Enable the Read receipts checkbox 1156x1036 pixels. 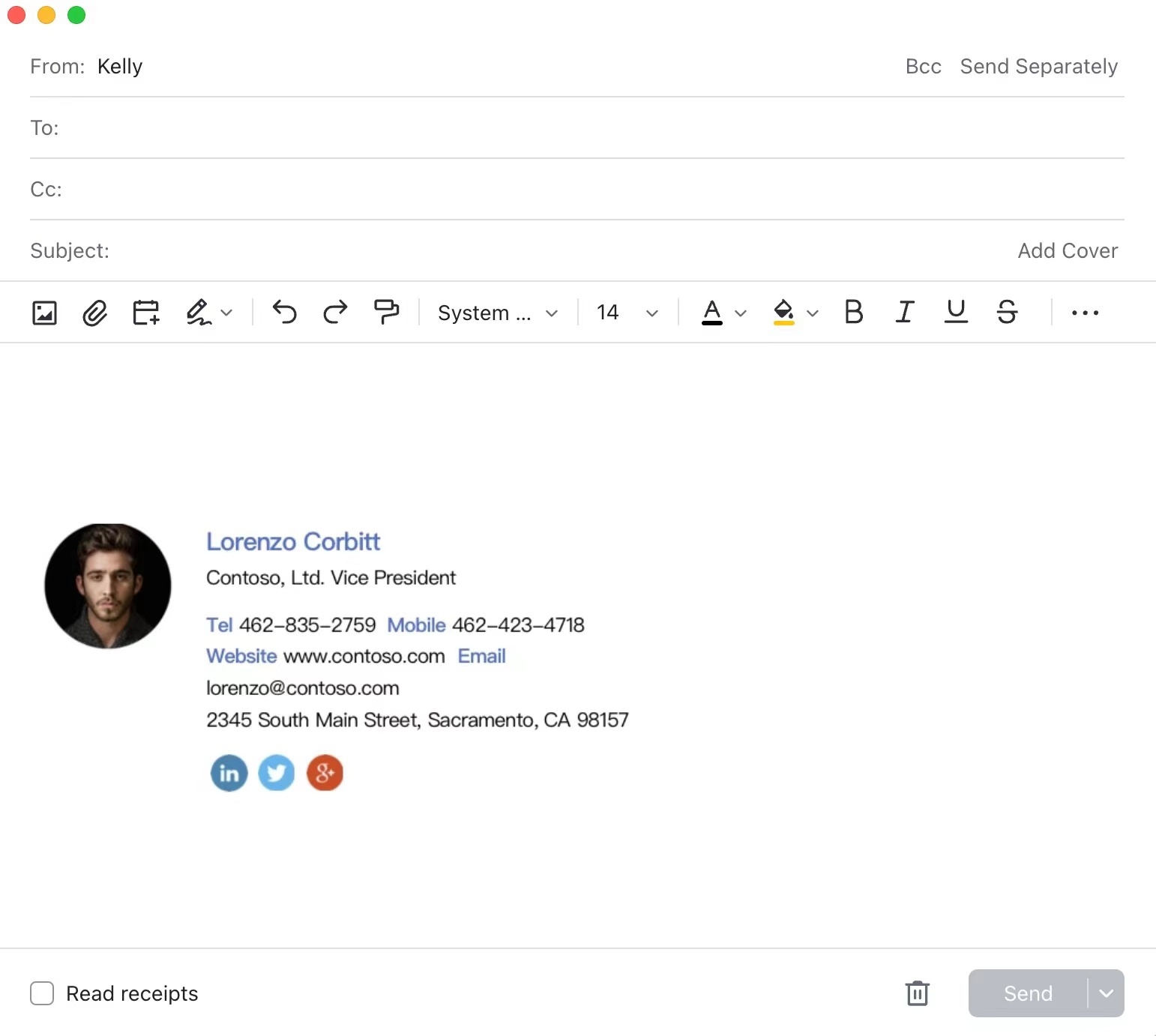pos(42,993)
